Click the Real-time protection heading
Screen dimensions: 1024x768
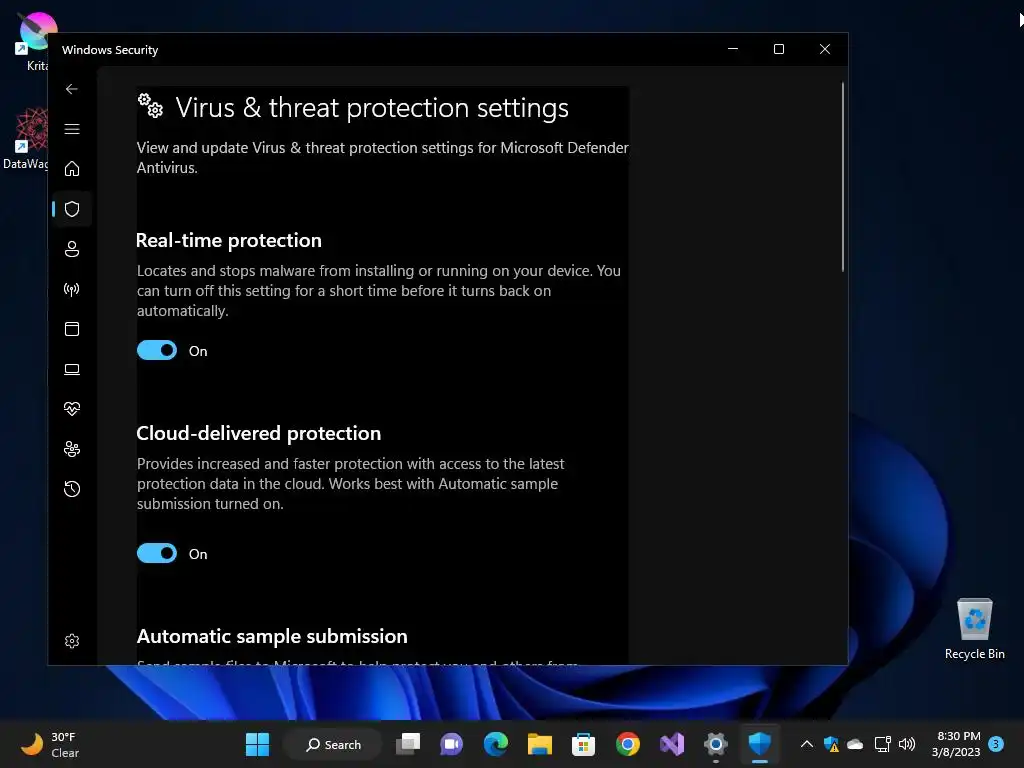pos(229,240)
